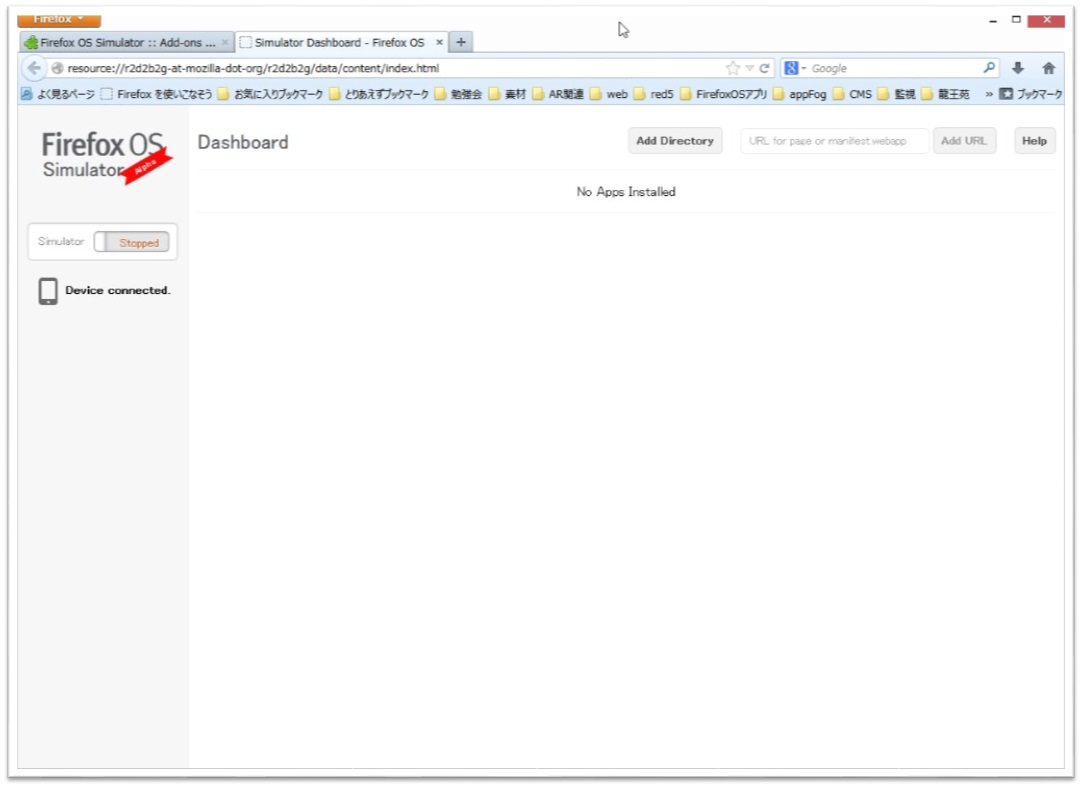Open CMS bookmark folder
Viewport: 1082px width, 788px height.
click(852, 94)
